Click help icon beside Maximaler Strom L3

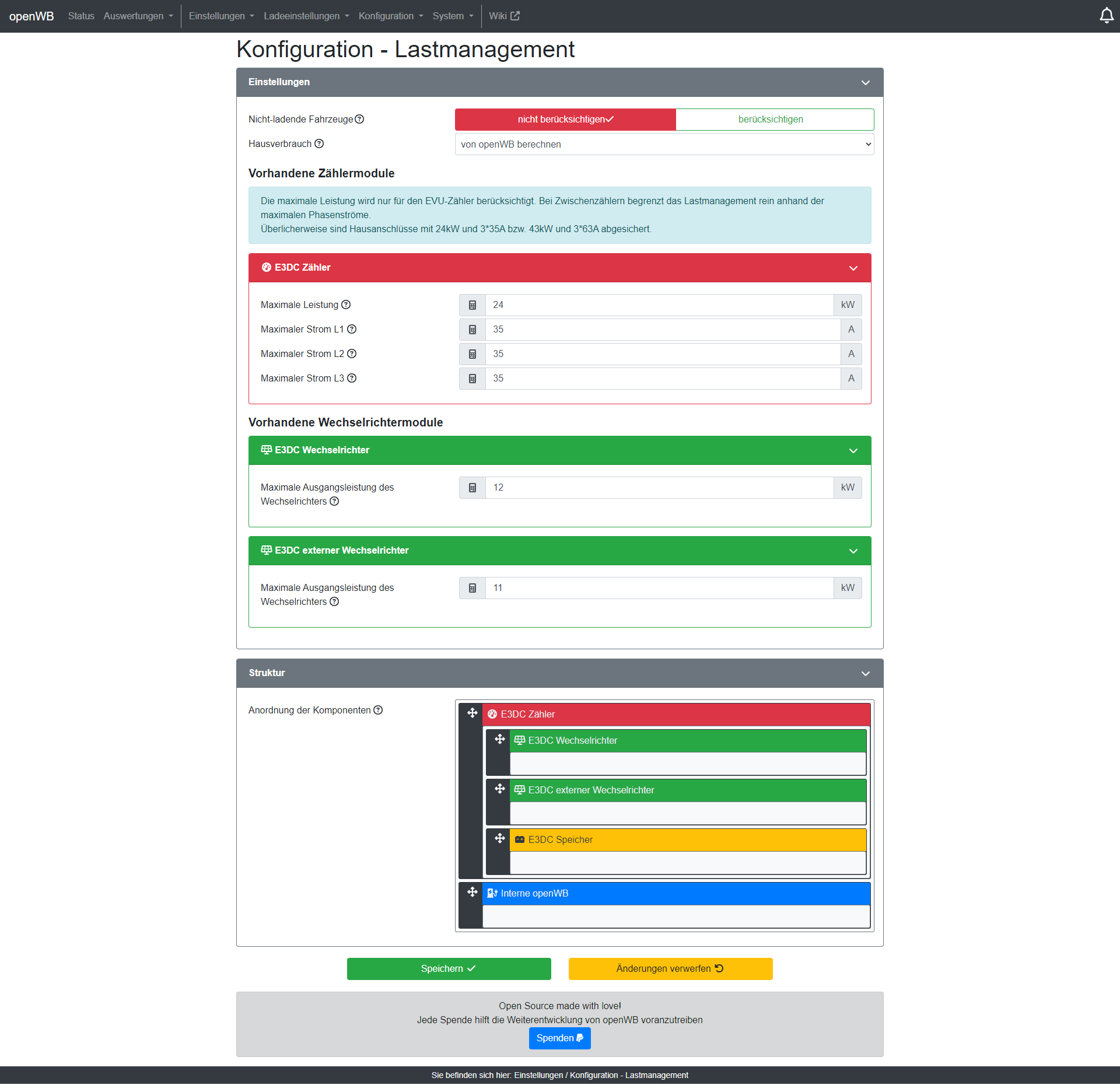(352, 378)
